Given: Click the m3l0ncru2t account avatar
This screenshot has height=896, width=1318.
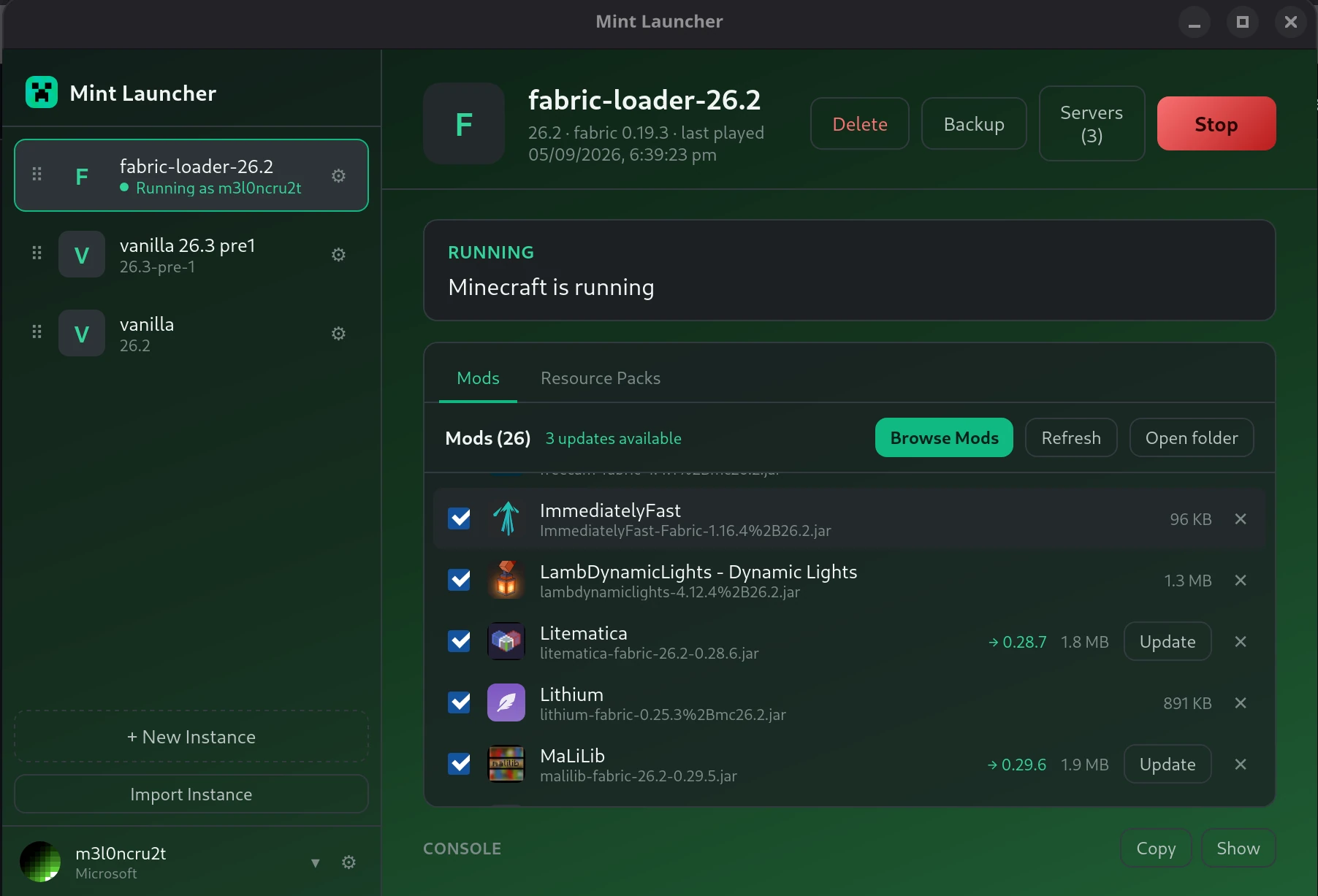Looking at the screenshot, I should [40, 862].
